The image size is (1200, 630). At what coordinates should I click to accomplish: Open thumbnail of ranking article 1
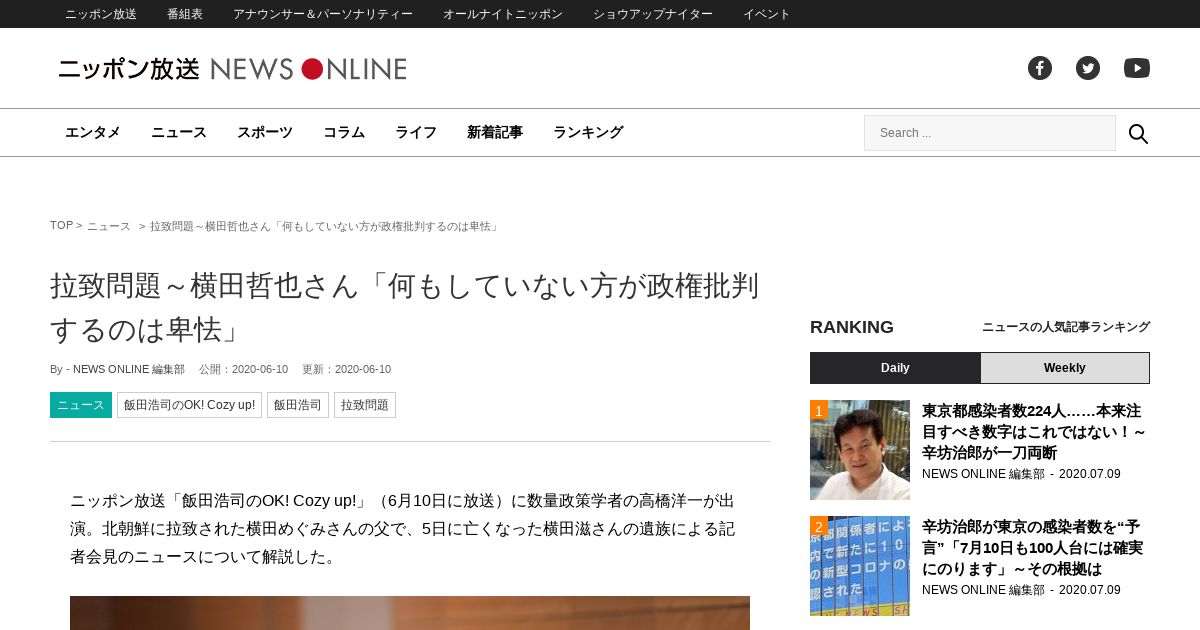860,450
